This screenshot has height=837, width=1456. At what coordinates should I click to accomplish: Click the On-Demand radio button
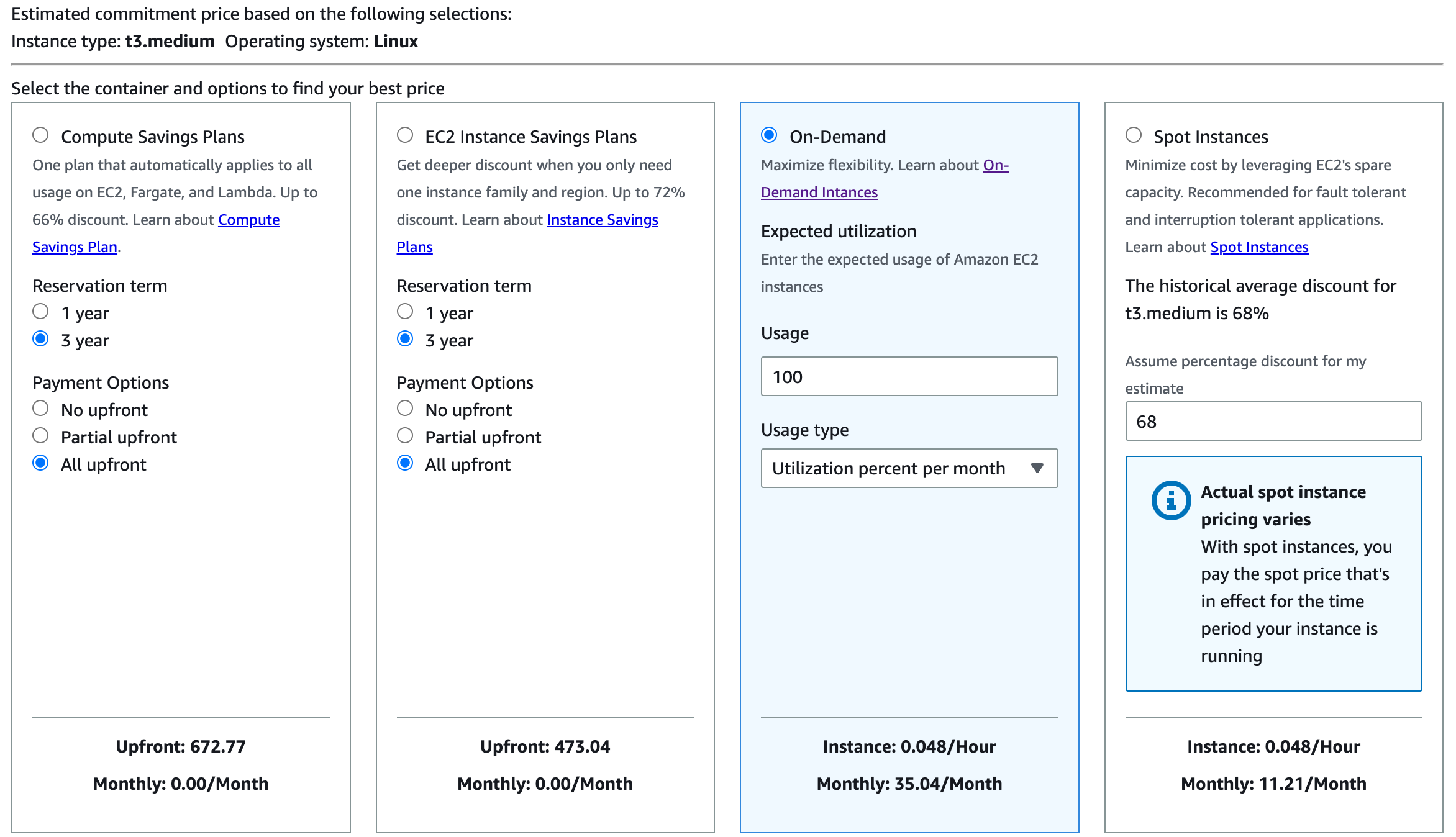tap(770, 134)
